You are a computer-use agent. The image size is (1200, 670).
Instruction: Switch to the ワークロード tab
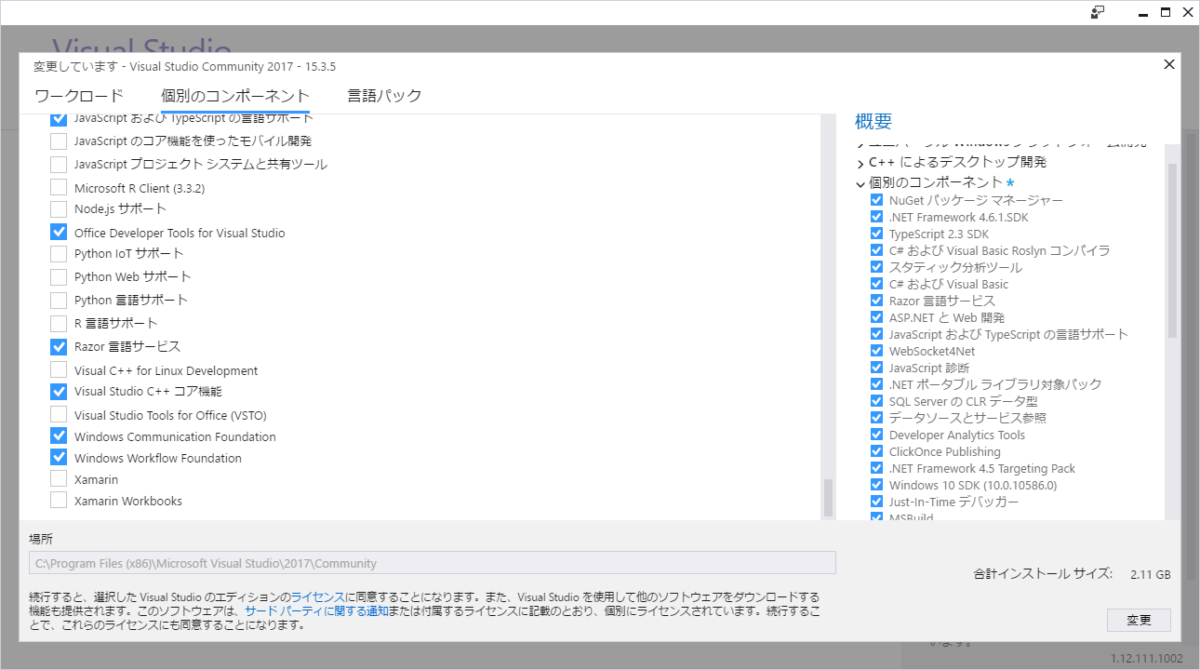79,96
